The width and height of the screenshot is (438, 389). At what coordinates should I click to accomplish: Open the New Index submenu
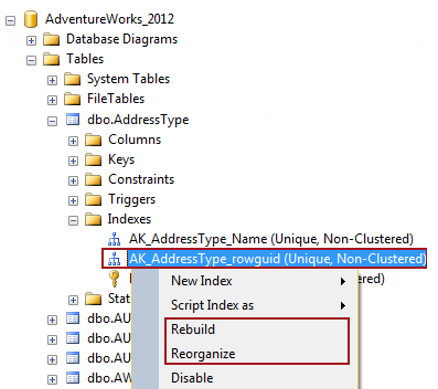[258, 281]
